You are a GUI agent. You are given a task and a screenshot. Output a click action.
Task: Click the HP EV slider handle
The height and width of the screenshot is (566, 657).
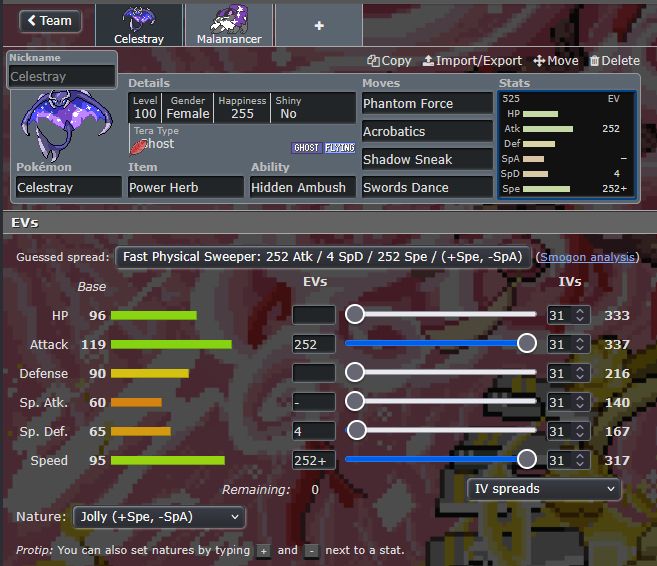coord(355,314)
